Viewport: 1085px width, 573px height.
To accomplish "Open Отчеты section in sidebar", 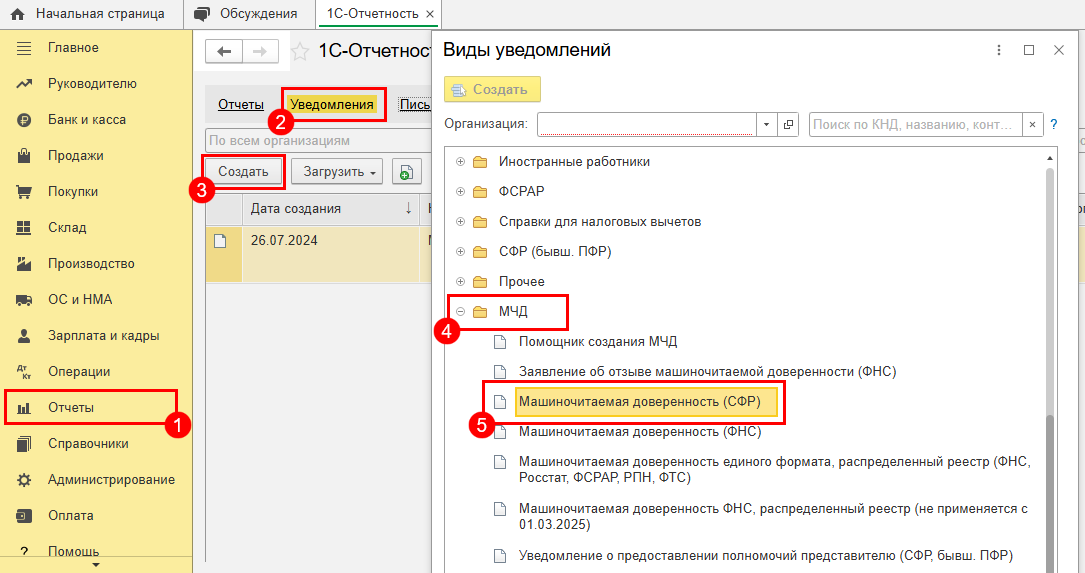I will point(71,408).
